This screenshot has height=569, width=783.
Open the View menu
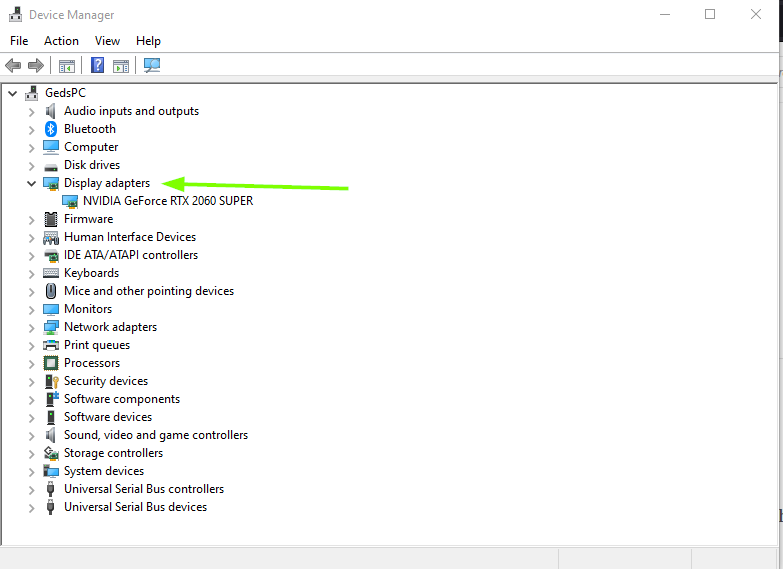(x=107, y=41)
